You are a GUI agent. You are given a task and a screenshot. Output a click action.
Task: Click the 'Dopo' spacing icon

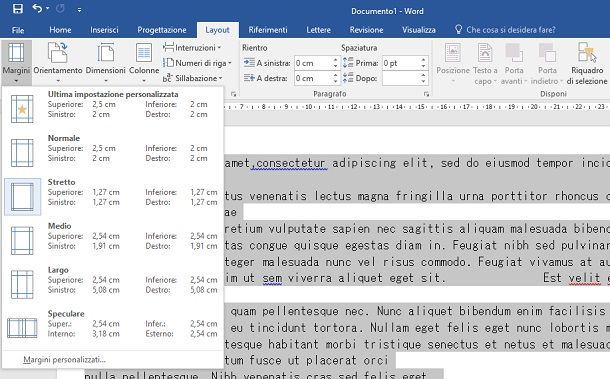tap(348, 78)
